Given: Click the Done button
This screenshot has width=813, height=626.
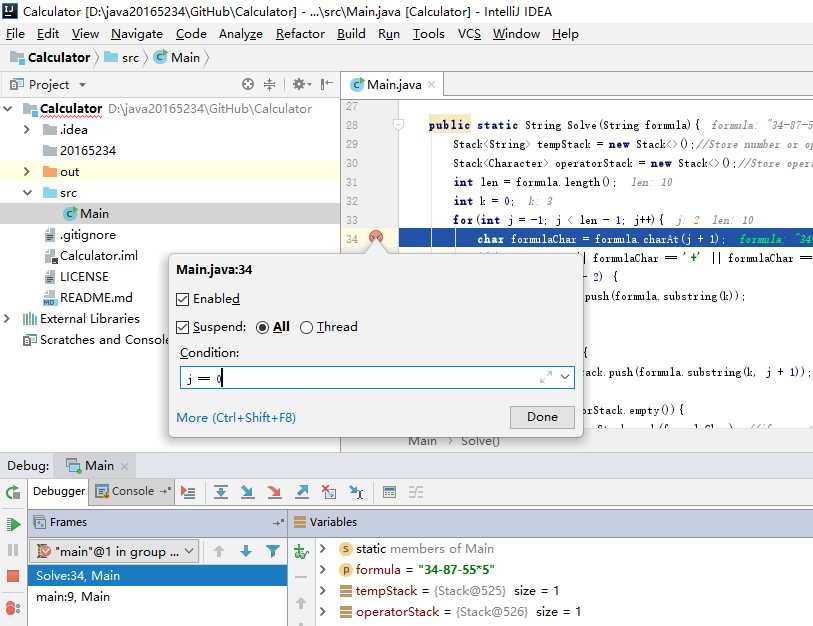Looking at the screenshot, I should point(542,417).
